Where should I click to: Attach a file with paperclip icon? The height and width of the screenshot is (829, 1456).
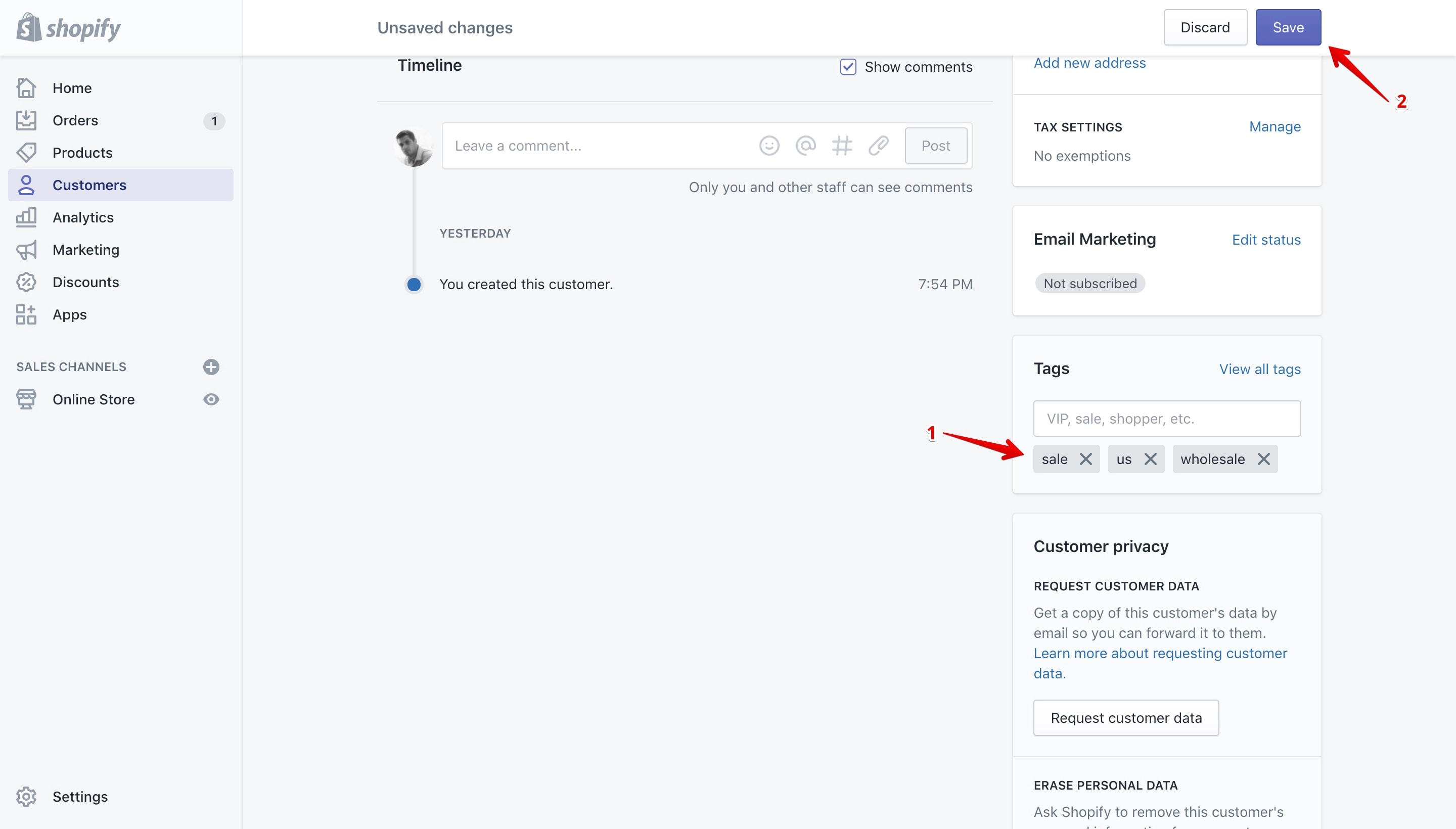click(x=879, y=146)
